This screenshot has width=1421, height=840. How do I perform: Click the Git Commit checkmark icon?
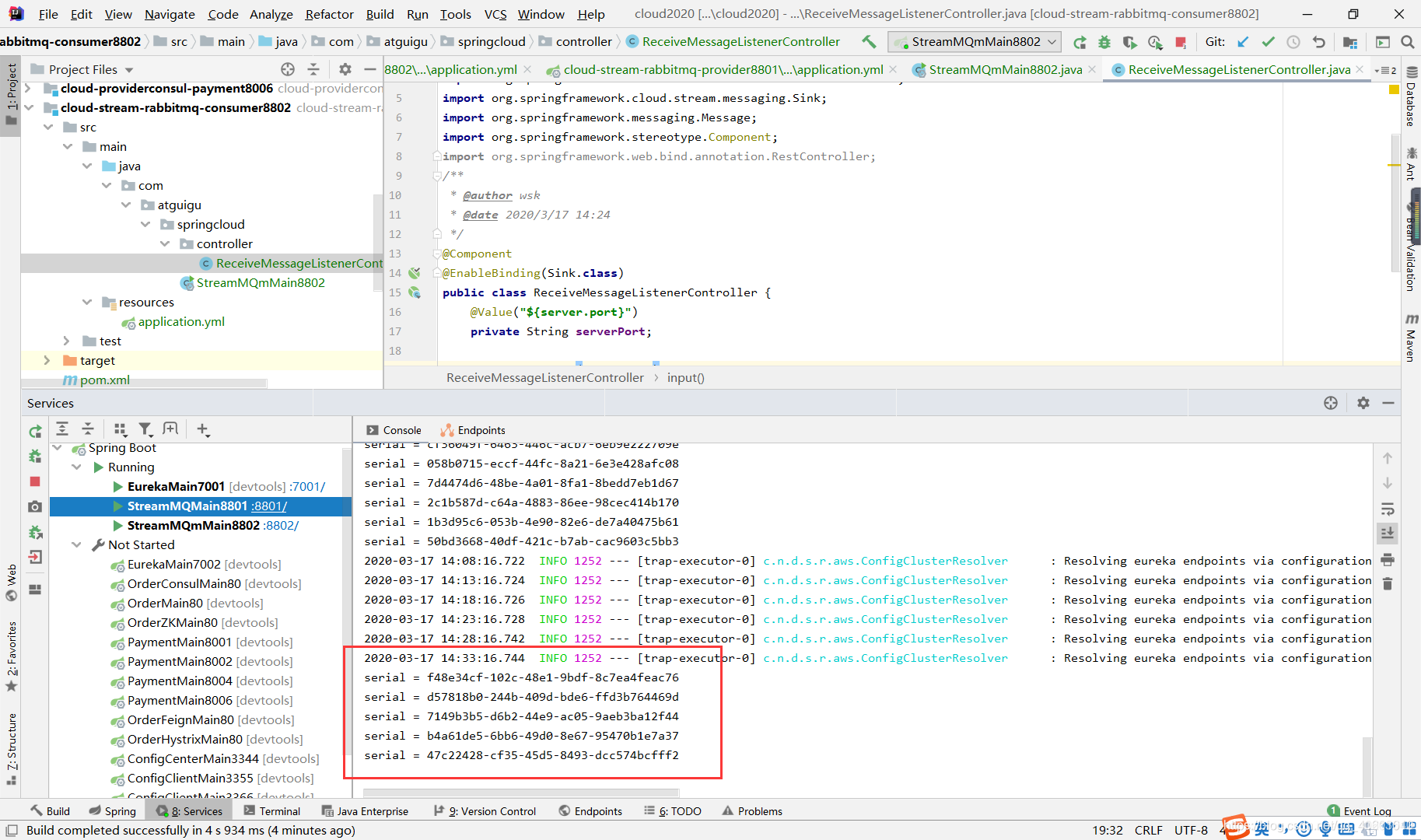tap(1268, 42)
